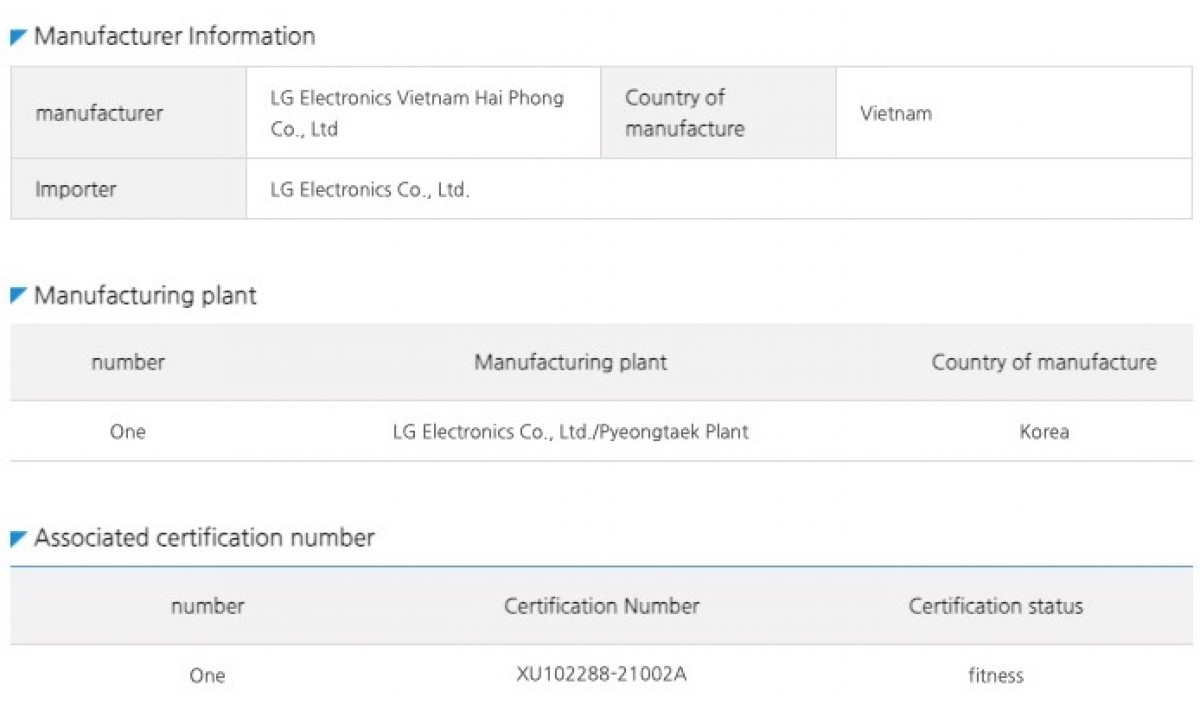Image resolution: width=1200 pixels, height=703 pixels.
Task: Click the triangle beside Associated certification number
Action: 18,539
